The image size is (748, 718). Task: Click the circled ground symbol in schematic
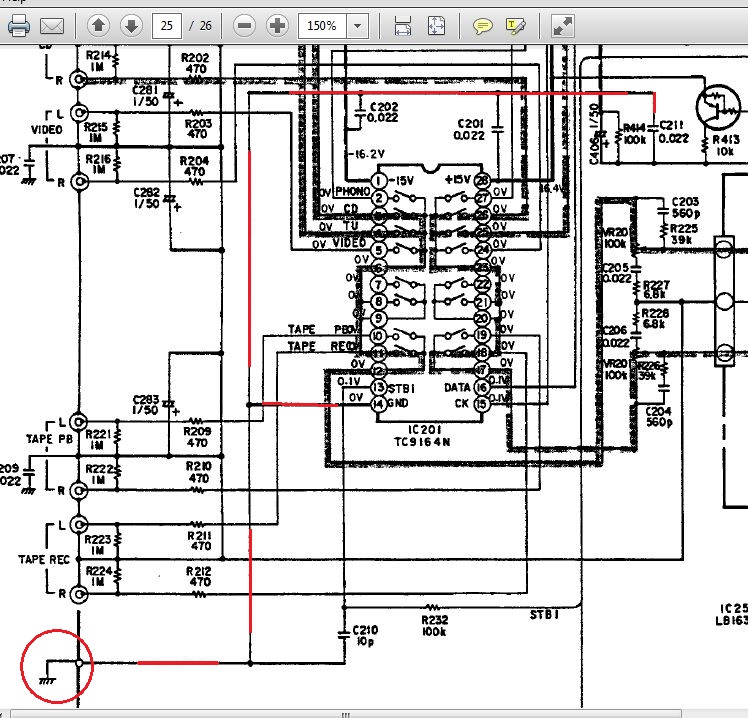click(56, 663)
